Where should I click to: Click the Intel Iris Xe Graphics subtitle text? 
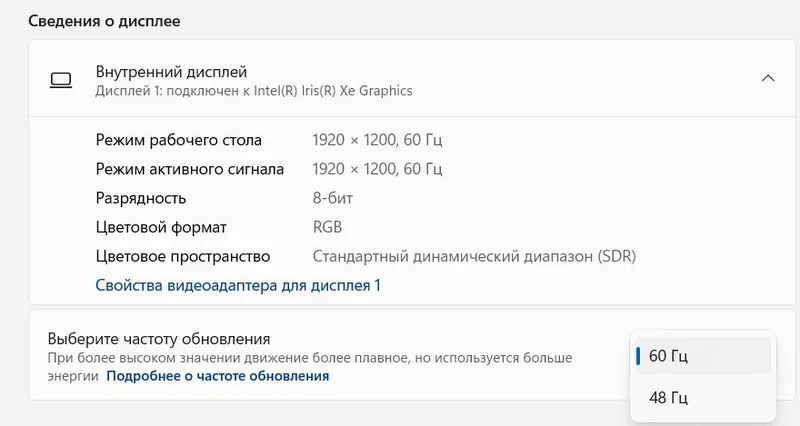[254, 91]
